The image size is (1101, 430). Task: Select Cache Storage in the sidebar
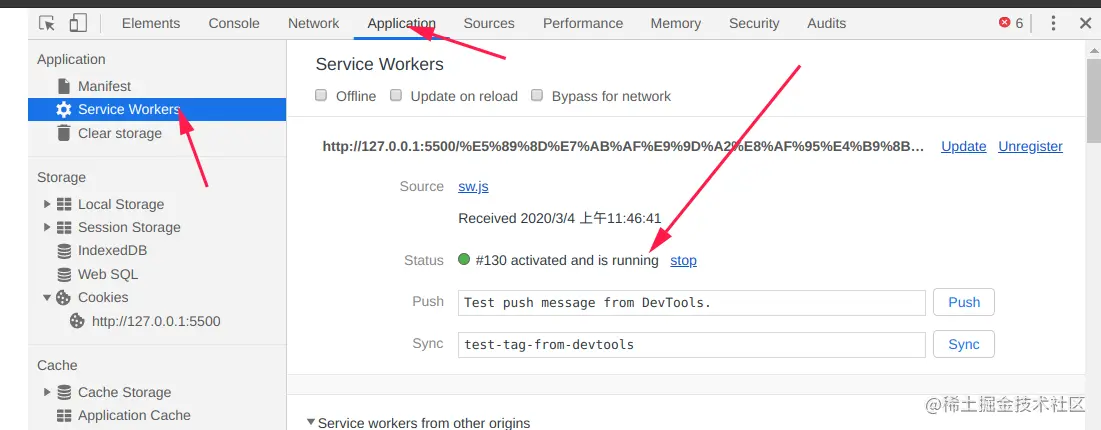tap(124, 392)
